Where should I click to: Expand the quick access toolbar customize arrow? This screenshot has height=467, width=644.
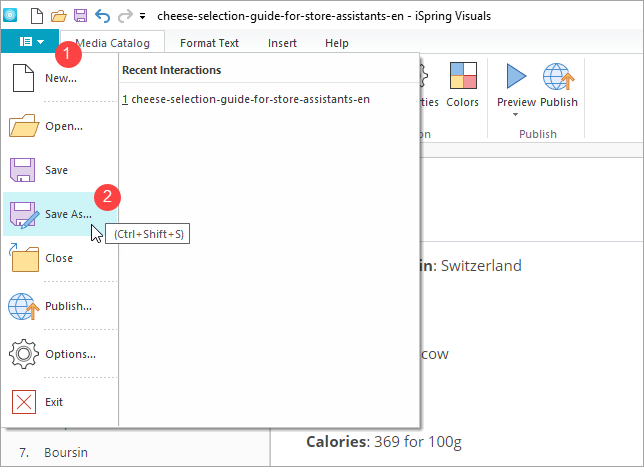pyautogui.click(x=143, y=16)
